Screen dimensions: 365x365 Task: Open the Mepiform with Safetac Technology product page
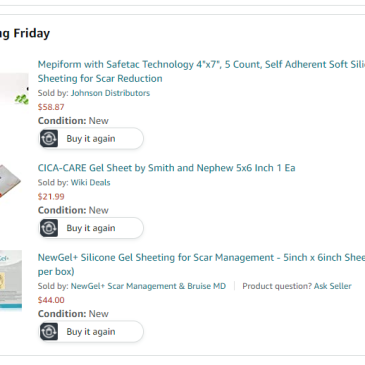[201, 71]
